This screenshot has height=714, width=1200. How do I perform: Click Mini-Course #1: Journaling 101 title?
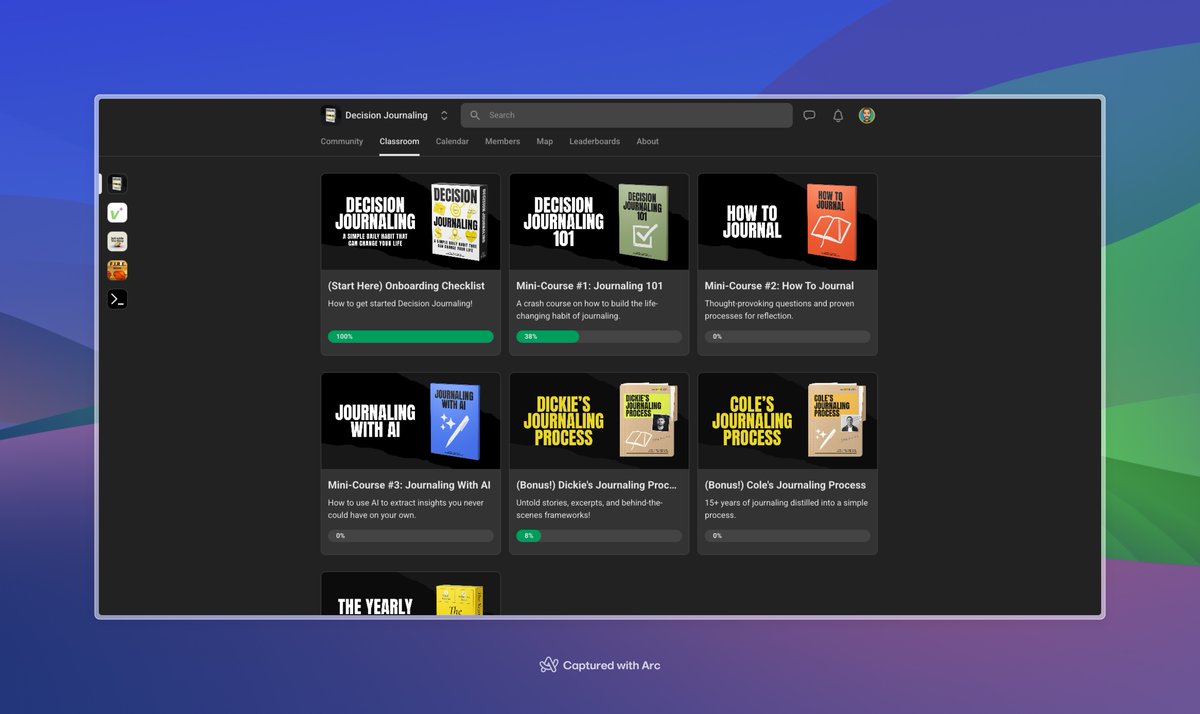coord(589,286)
